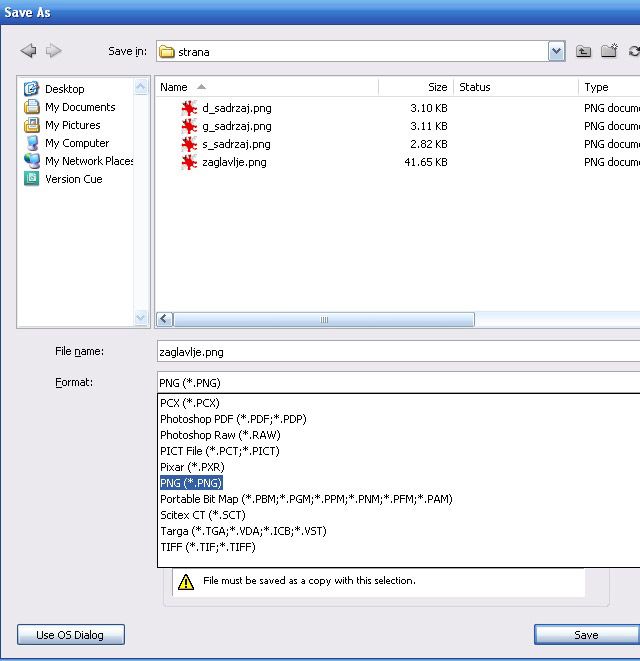
Task: Choose Photoshop PDF format from list
Action: click(x=233, y=419)
